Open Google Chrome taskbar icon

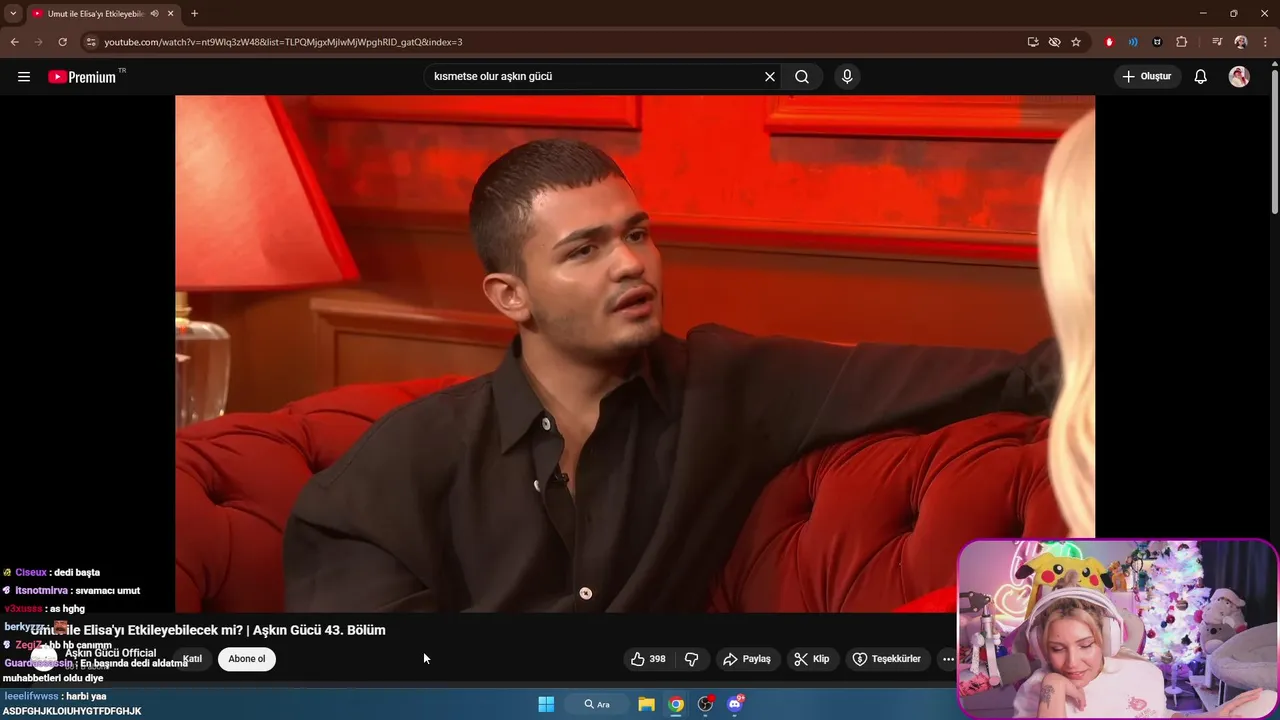click(x=676, y=704)
